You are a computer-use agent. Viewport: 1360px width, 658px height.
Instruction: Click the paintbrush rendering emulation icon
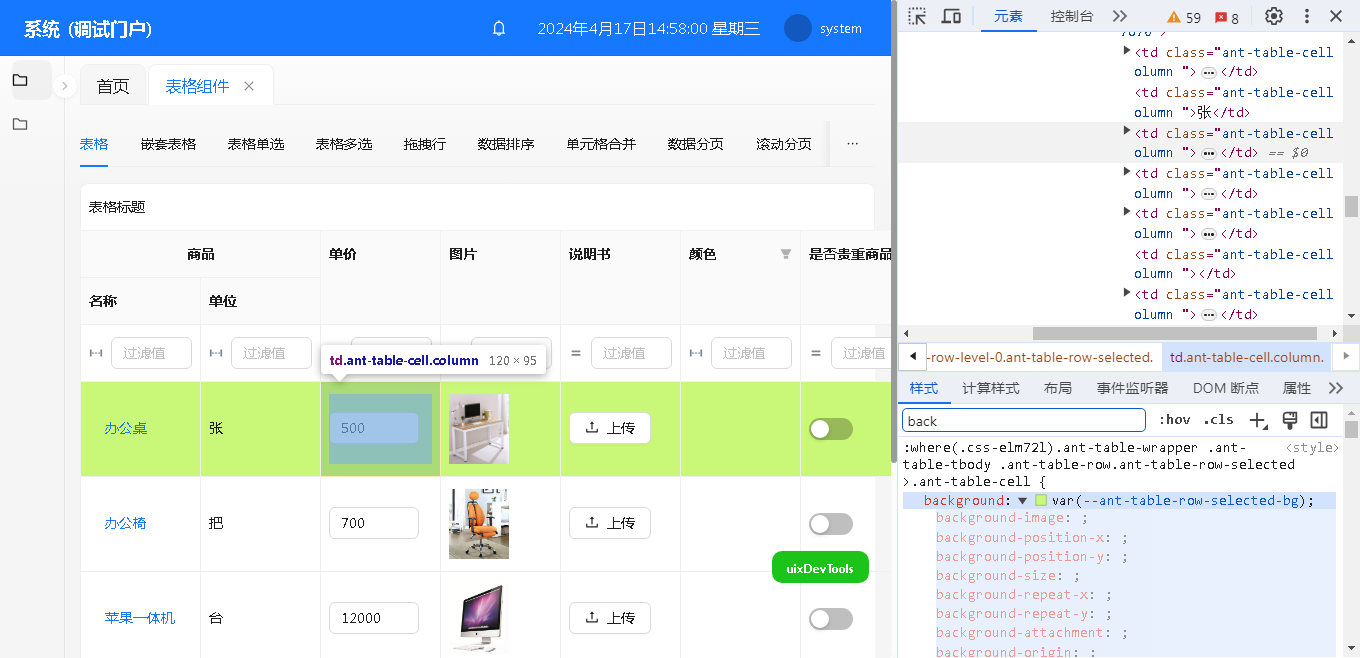tap(1289, 420)
